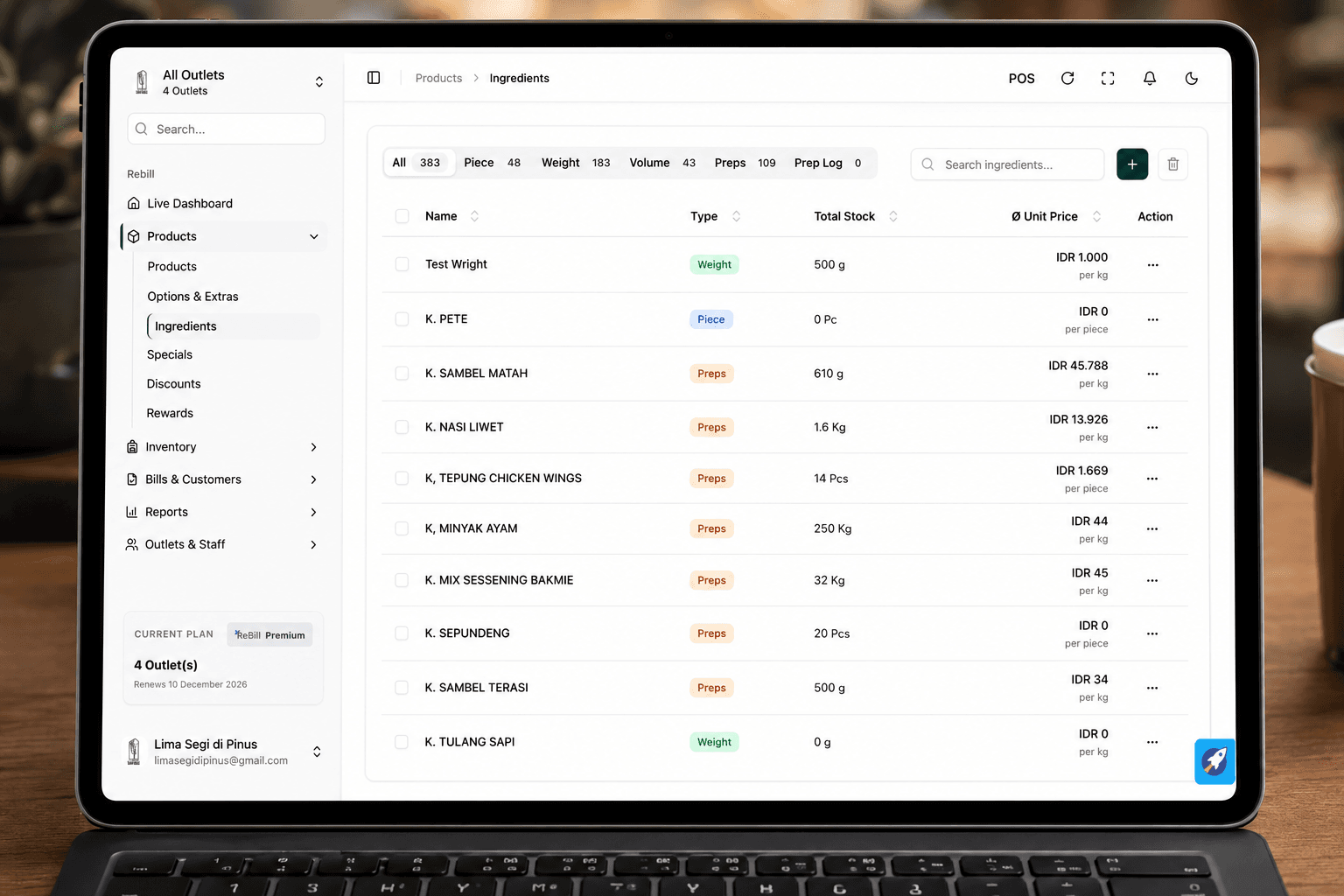Tick the Test Wright row checkbox
Screen dimensions: 1344x896
click(x=402, y=264)
